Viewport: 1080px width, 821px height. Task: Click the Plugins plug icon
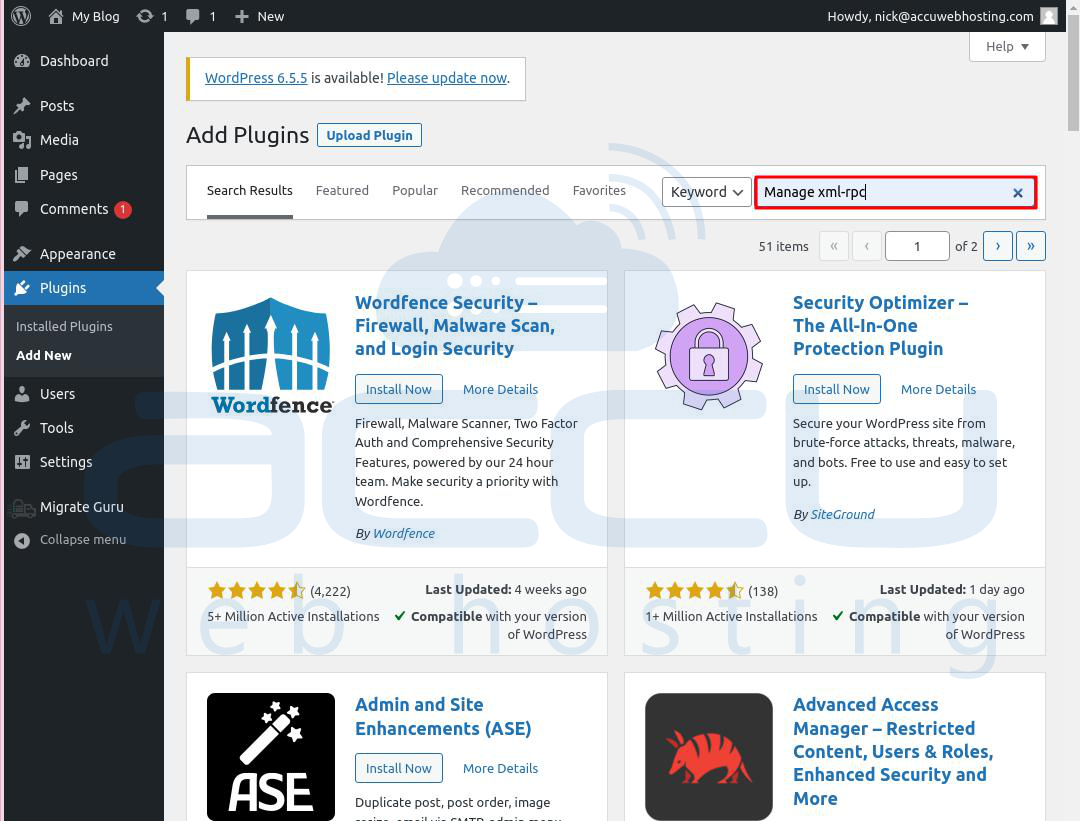pos(22,288)
